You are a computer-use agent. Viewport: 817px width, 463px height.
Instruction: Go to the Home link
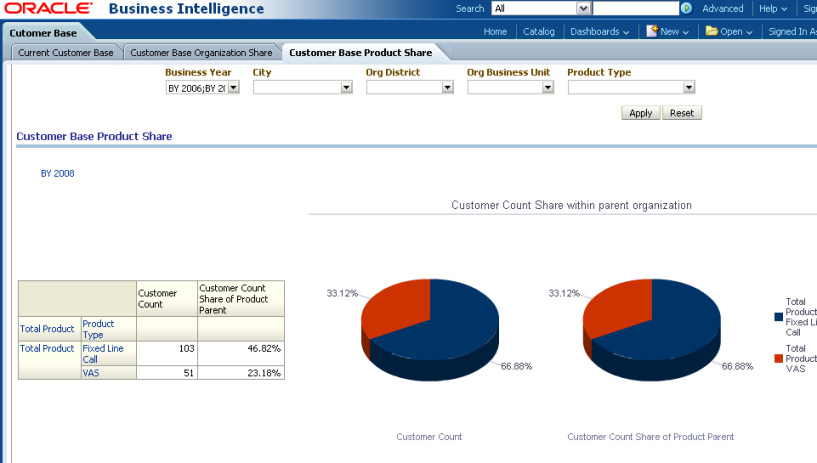click(495, 32)
